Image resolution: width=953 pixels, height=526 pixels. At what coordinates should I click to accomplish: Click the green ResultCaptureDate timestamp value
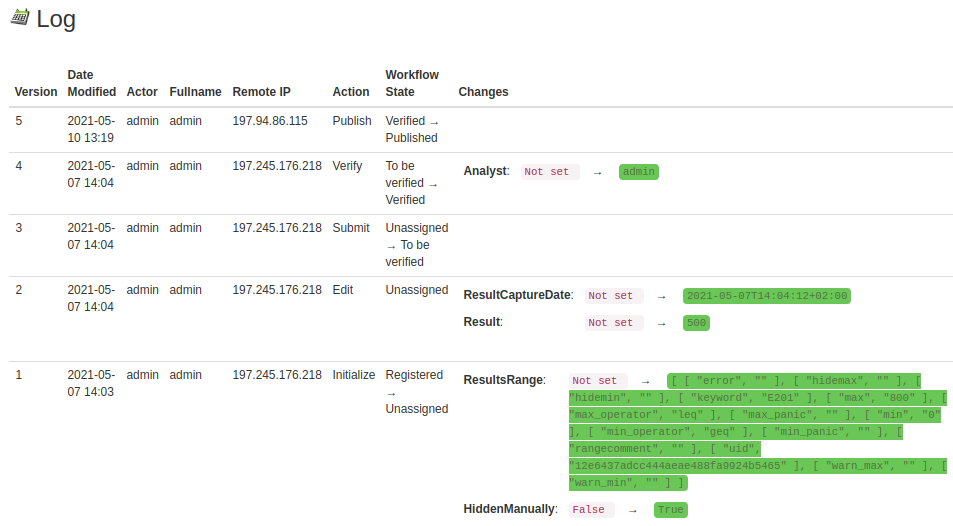click(x=766, y=296)
